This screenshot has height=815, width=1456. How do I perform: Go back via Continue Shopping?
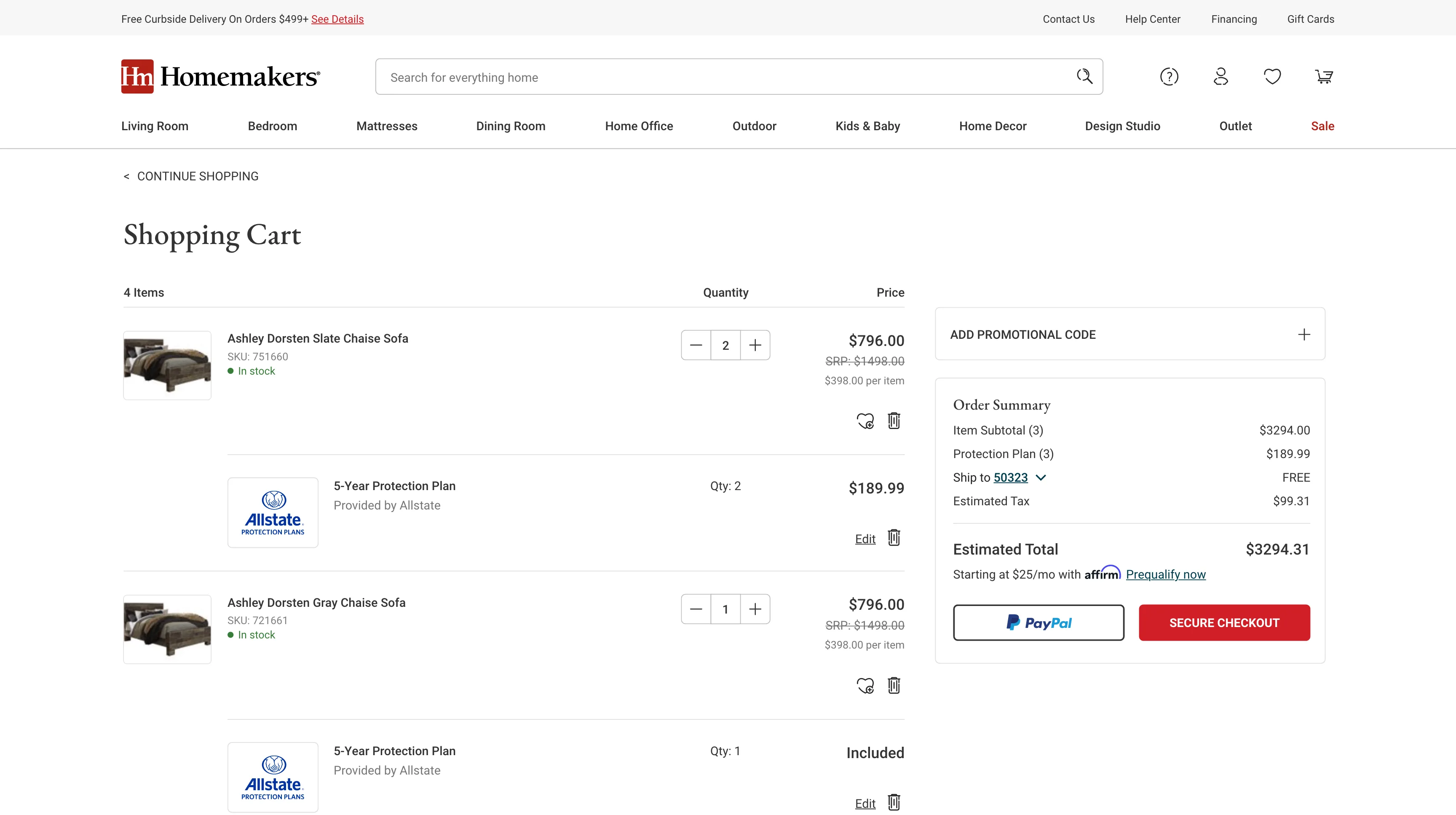click(x=191, y=176)
